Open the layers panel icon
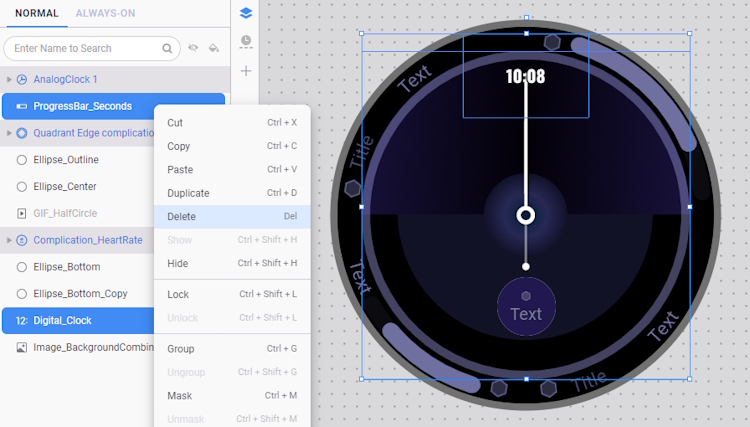Image resolution: width=750 pixels, height=427 pixels. pos(246,13)
